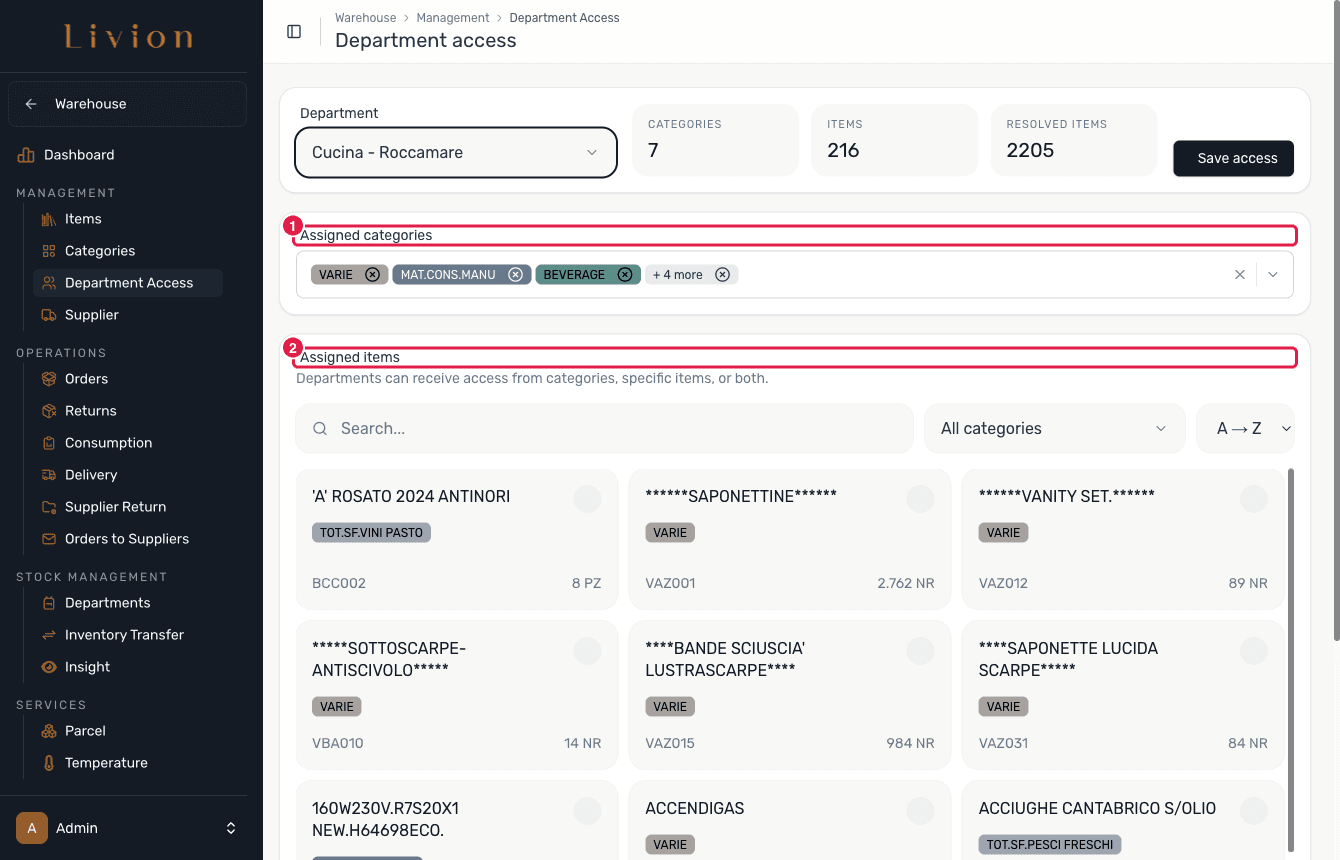Open the Orders to Suppliers link

pos(128,539)
